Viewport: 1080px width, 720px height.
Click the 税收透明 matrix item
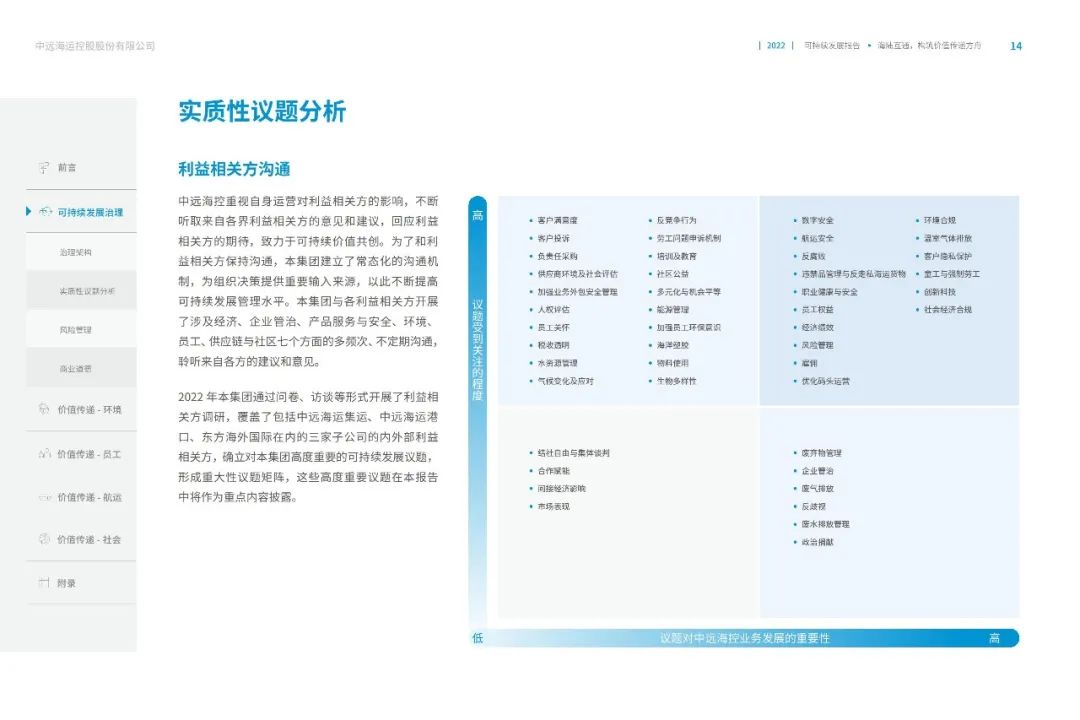(553, 345)
